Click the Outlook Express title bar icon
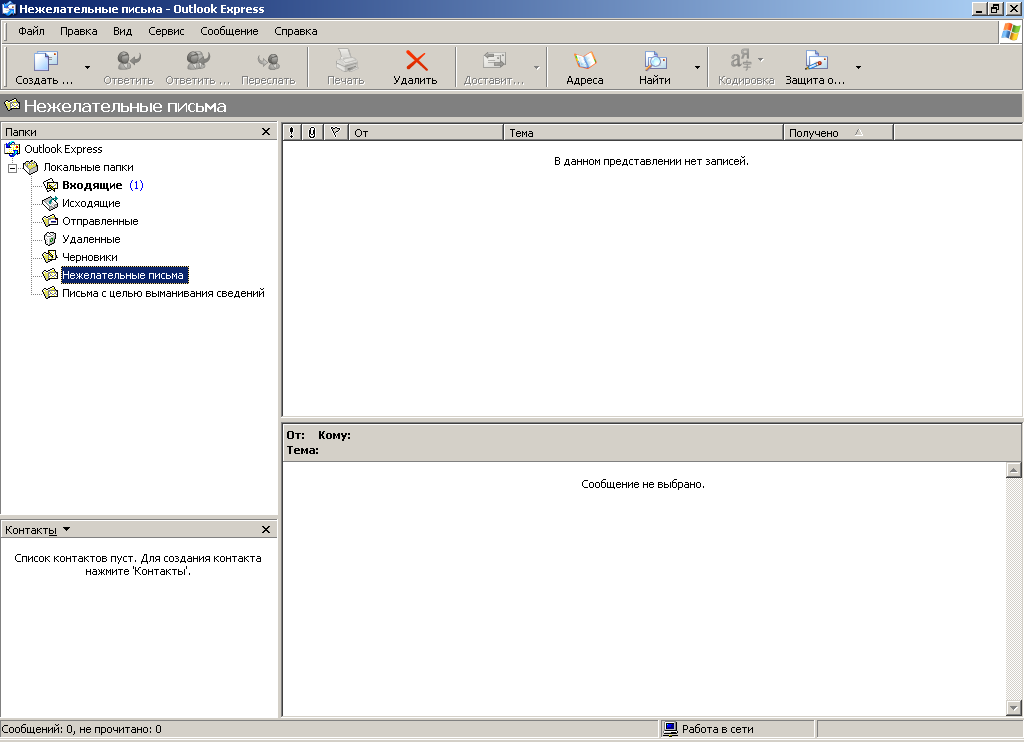 click(x=8, y=8)
